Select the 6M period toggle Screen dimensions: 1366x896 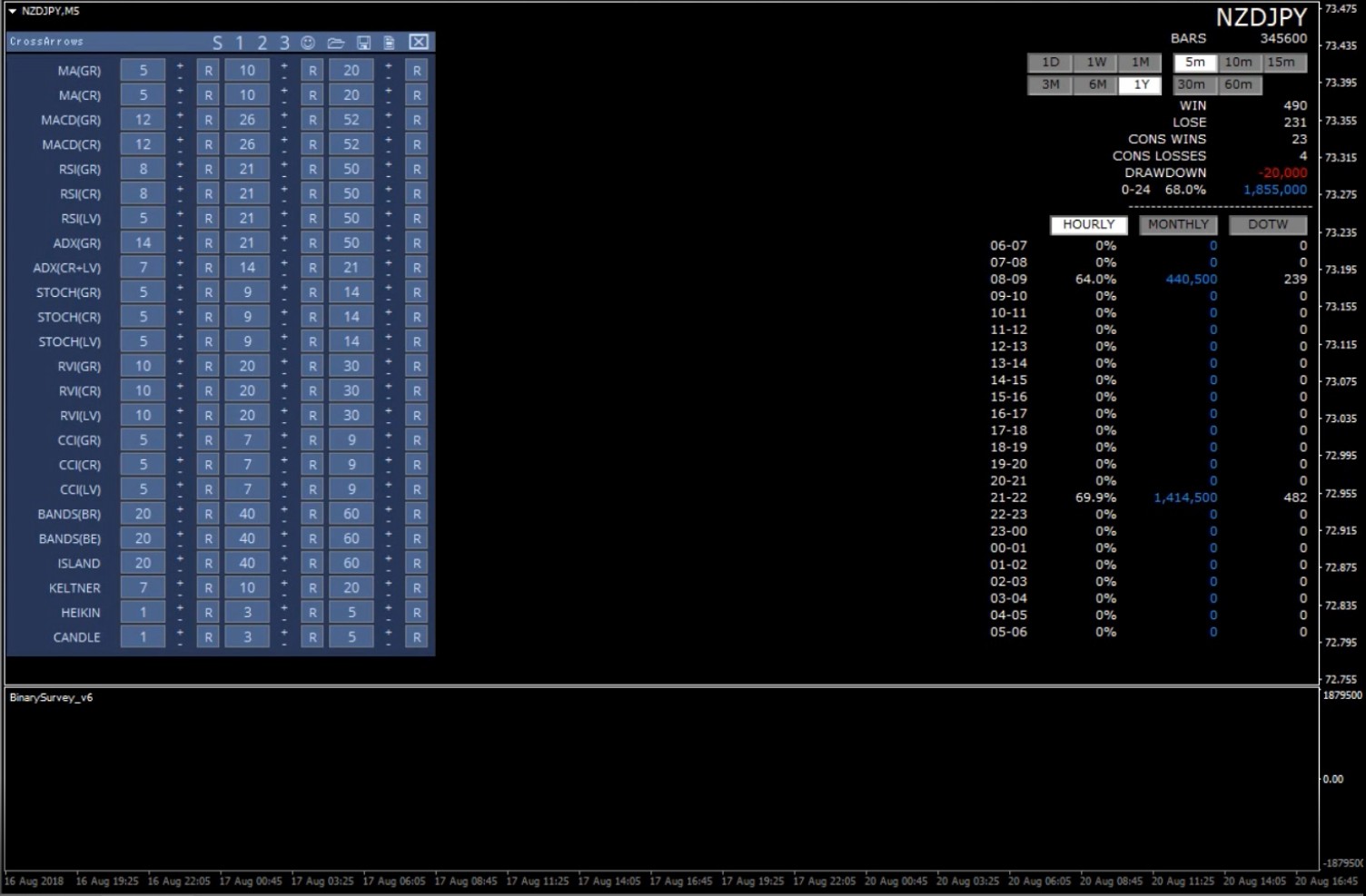coord(1096,84)
